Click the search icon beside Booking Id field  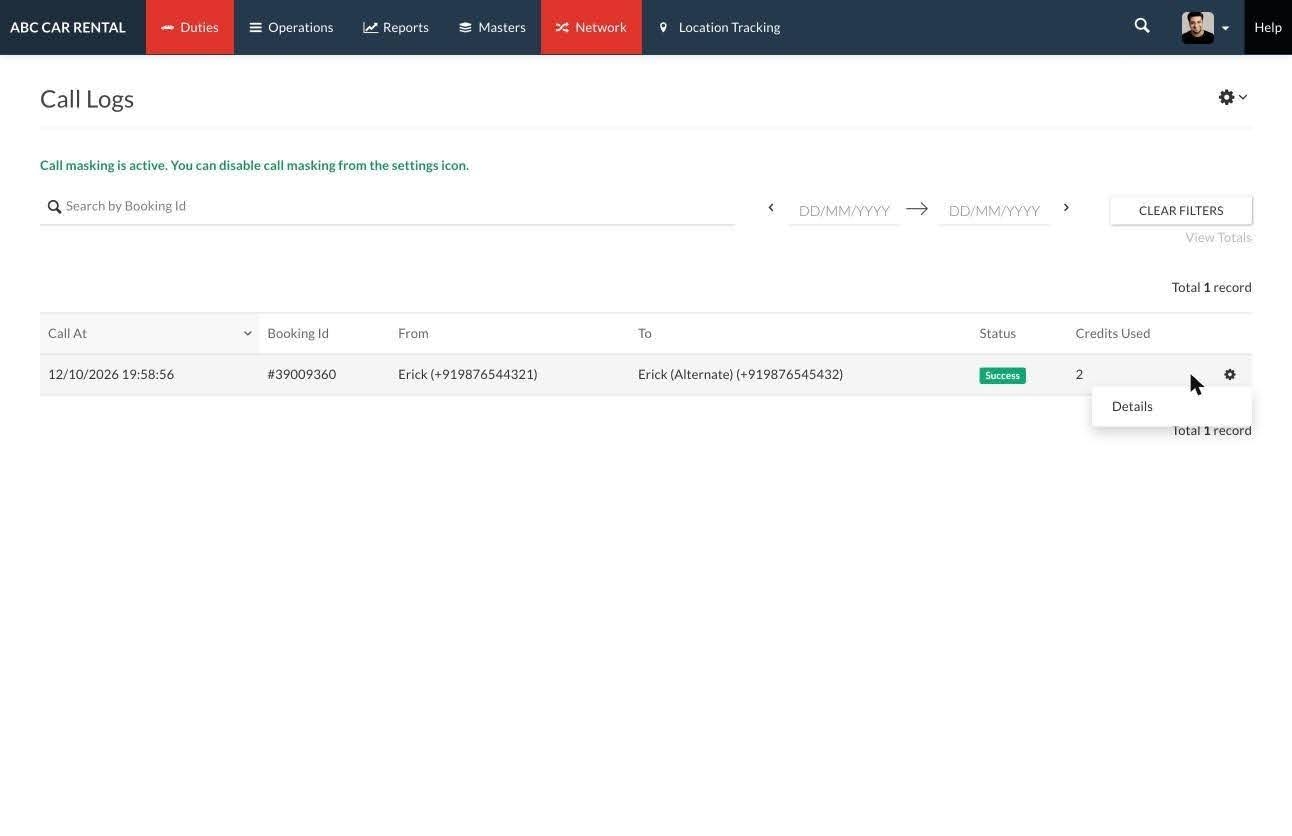point(55,207)
